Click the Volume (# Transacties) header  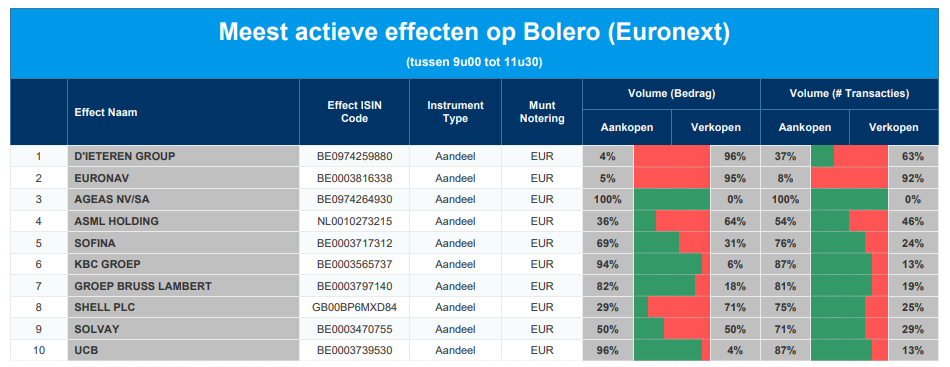pos(849,94)
